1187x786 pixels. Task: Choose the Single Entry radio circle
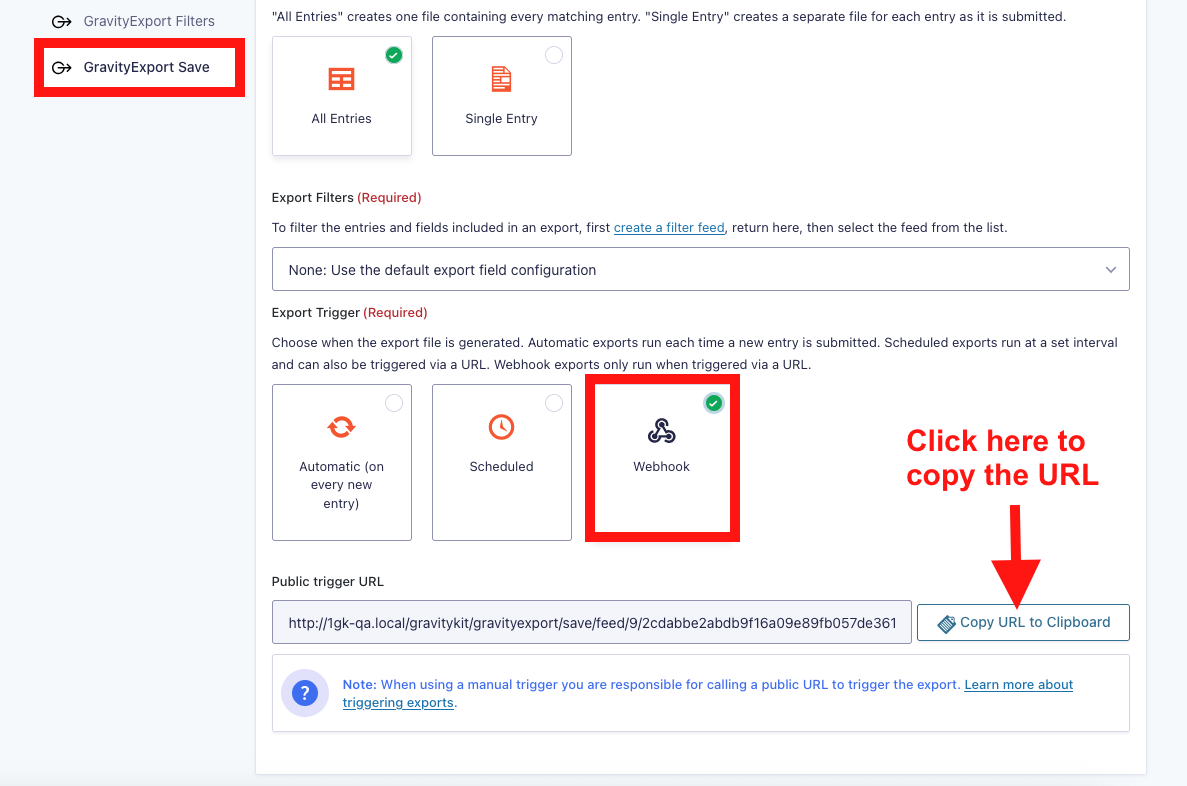[x=554, y=55]
